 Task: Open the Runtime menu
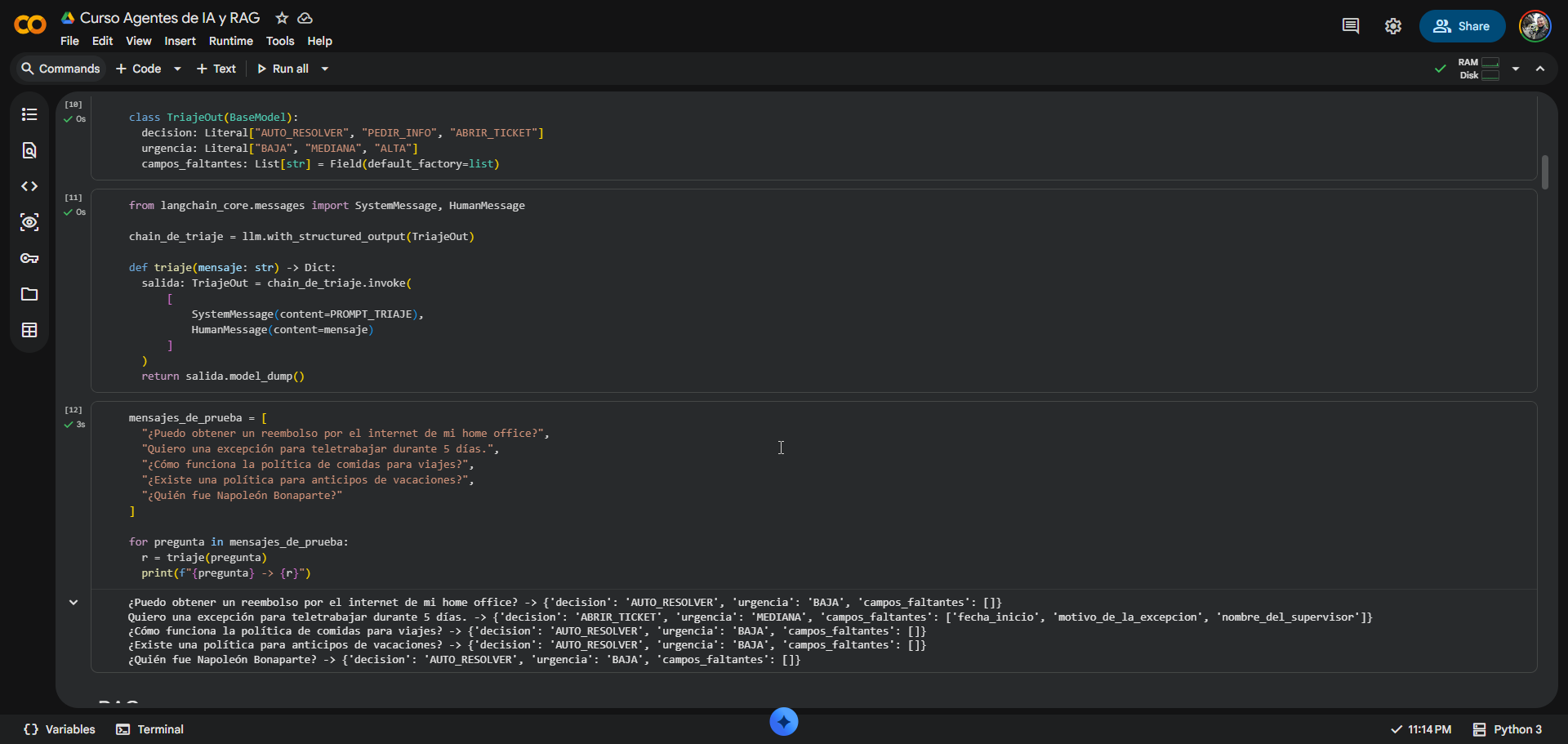coord(230,41)
